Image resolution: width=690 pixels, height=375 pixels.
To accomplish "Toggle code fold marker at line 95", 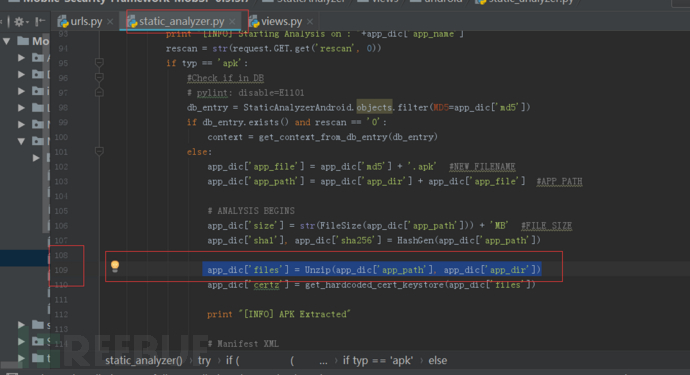I will [x=99, y=63].
